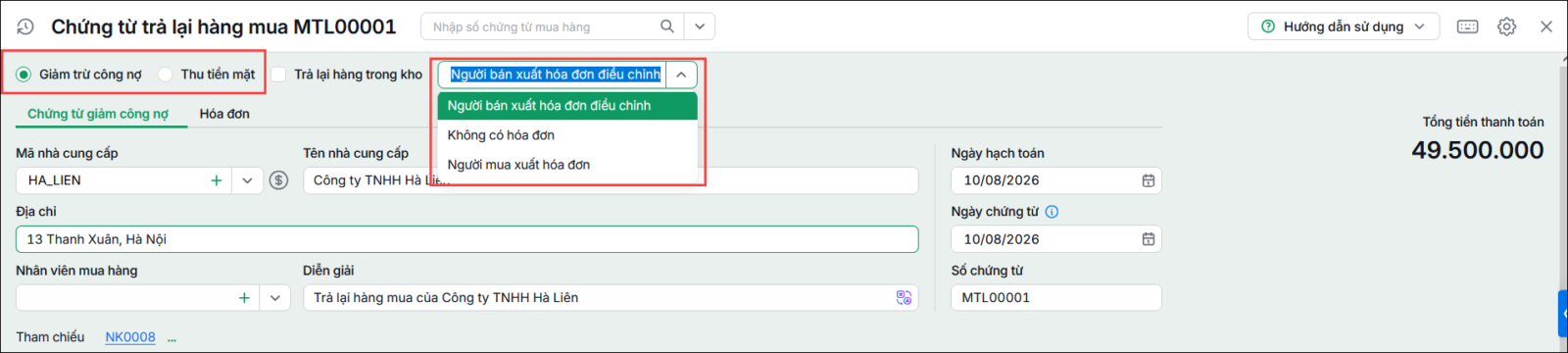Click the Hướng dẫn sử dụng button

point(1343,26)
